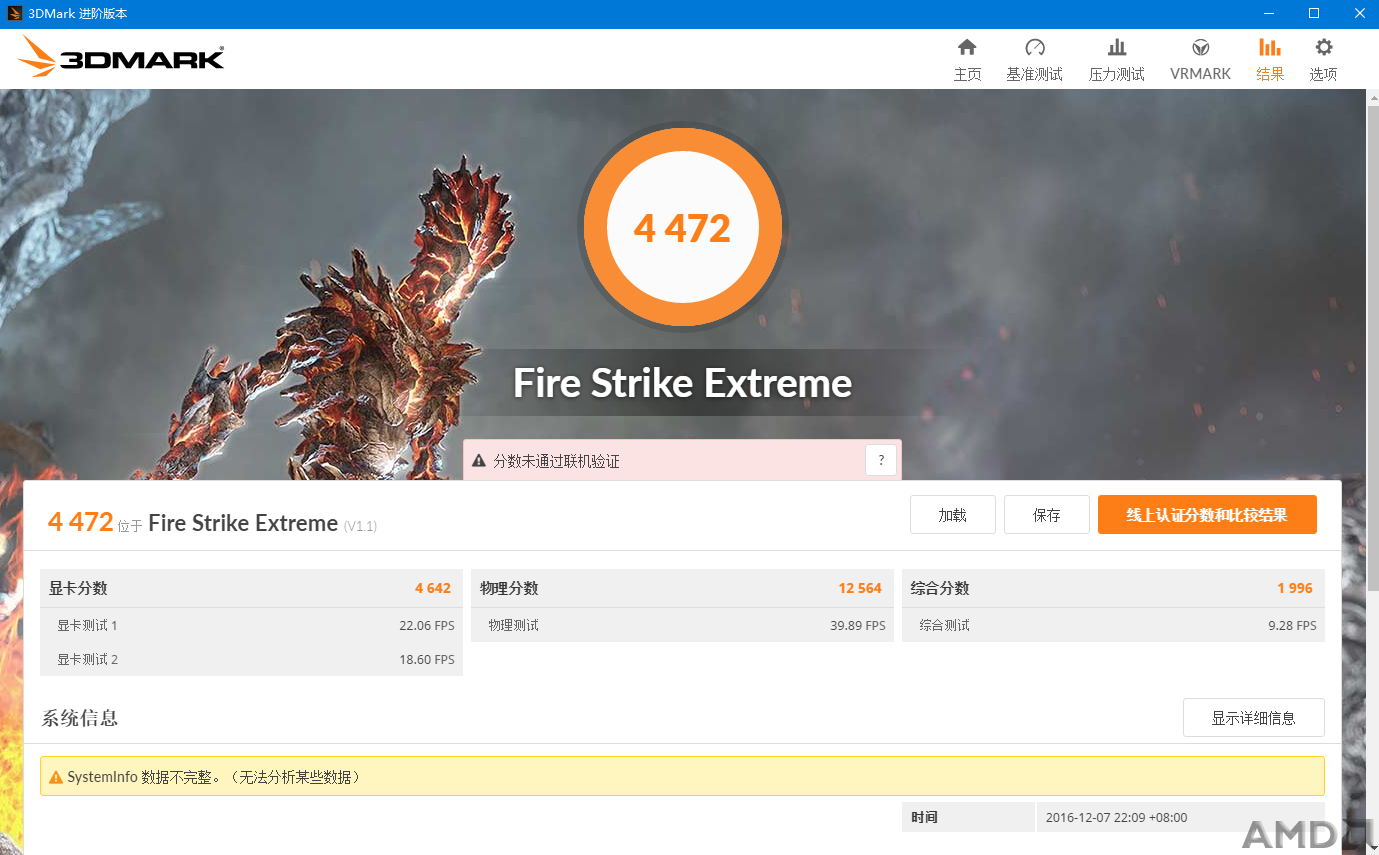Click the Home house icon
This screenshot has width=1379, height=855.
click(967, 47)
